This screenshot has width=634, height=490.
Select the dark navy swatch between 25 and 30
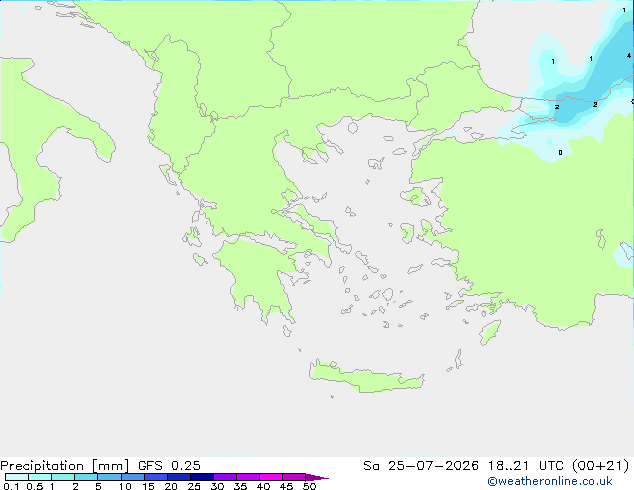201,477
